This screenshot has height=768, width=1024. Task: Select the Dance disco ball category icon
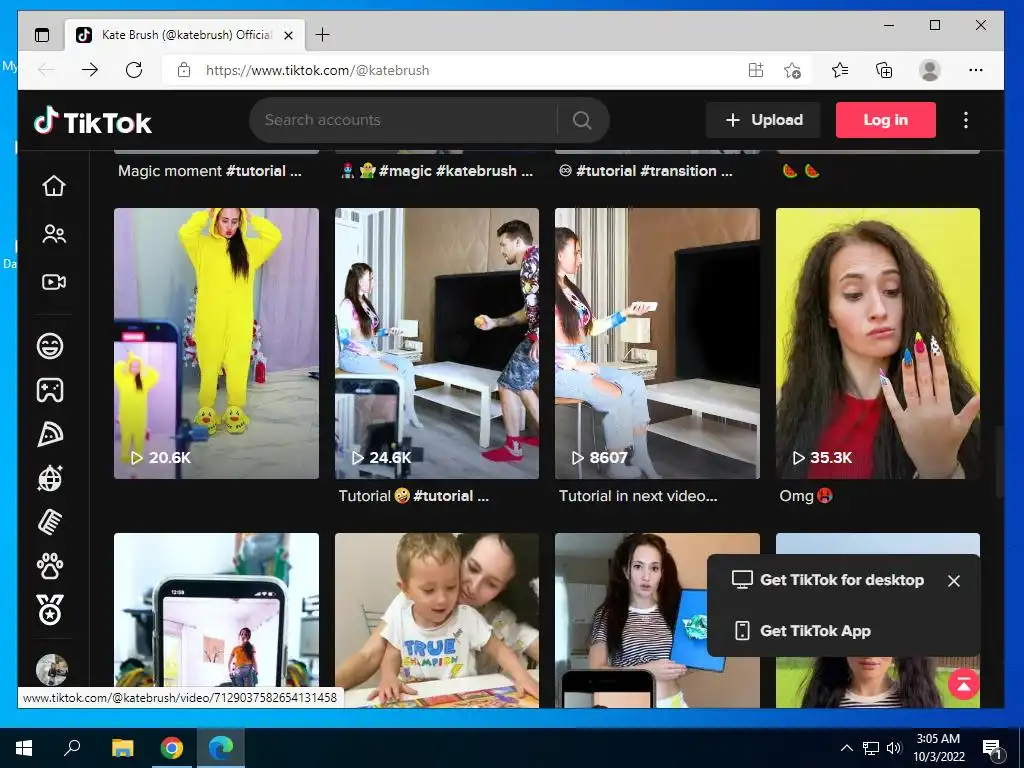click(x=50, y=479)
